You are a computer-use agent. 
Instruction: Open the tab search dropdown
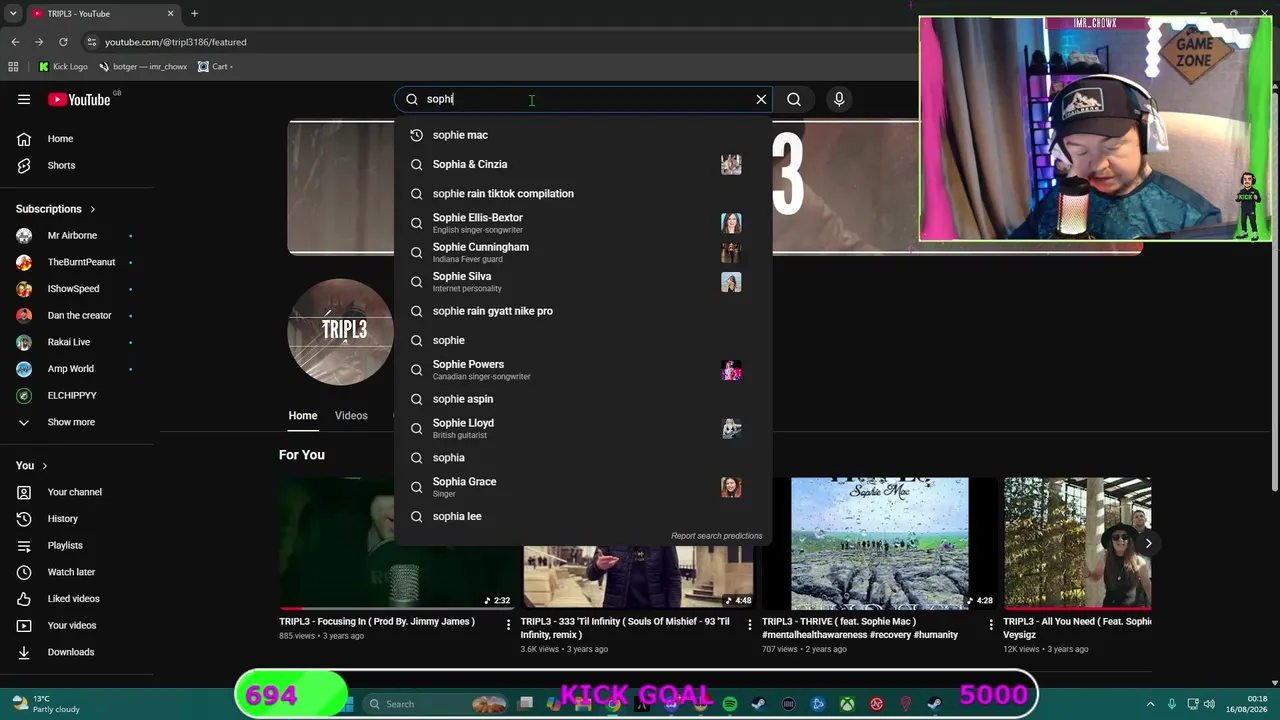point(13,14)
